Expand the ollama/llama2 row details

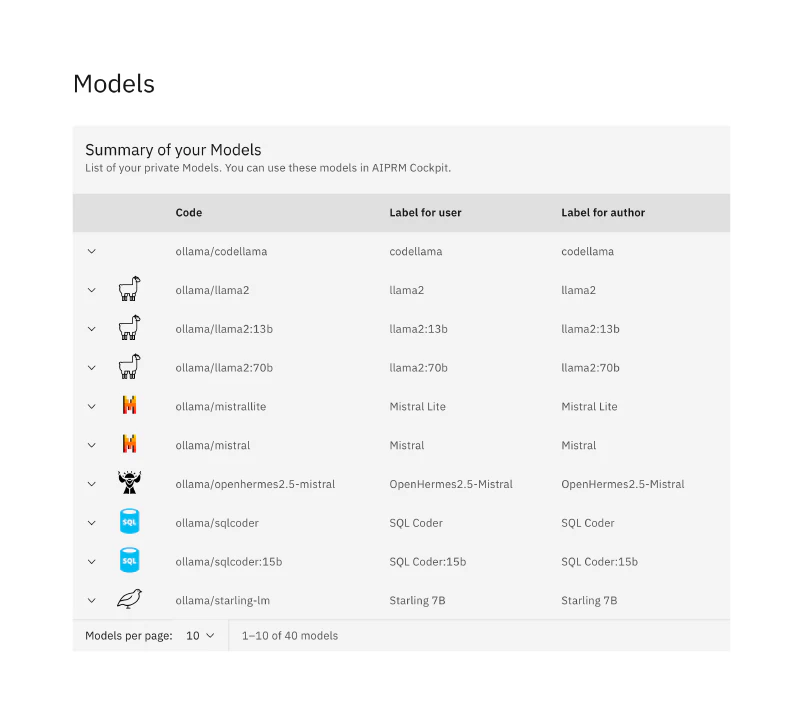pos(91,290)
